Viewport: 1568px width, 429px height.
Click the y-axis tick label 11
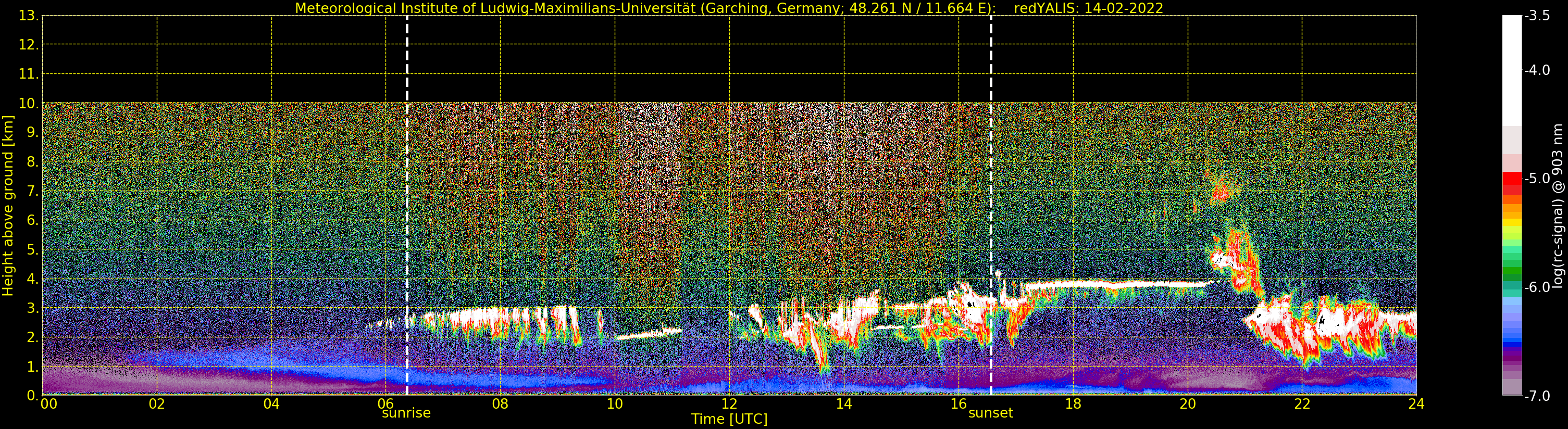click(x=28, y=74)
